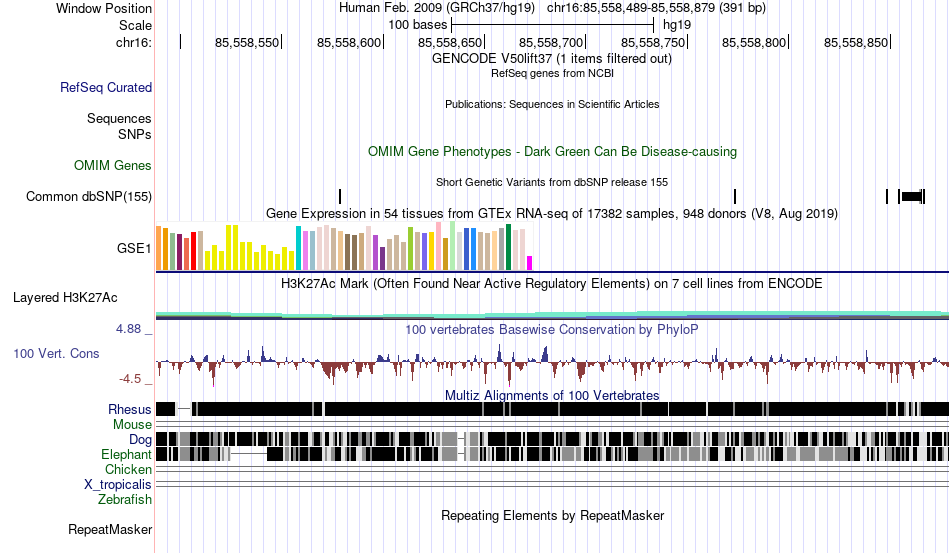Click the Dog alignment block row

point(552,439)
